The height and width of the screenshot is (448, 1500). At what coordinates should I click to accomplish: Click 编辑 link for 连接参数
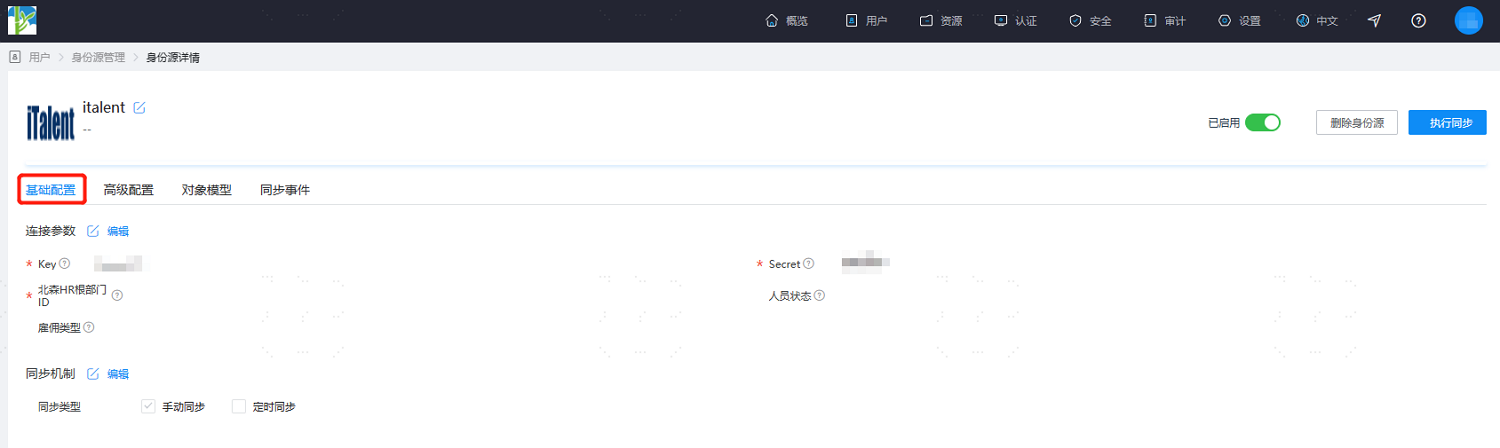118,231
